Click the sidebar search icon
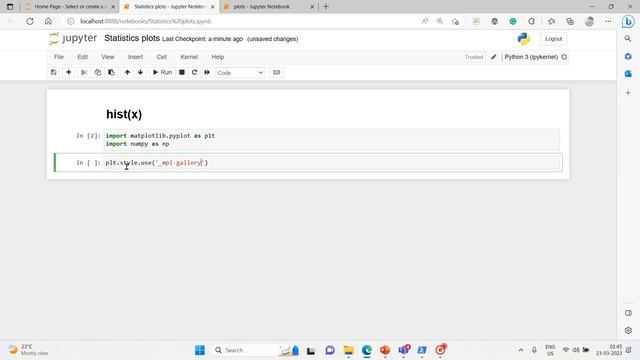Image resolution: width=640 pixels, height=360 pixels. click(628, 38)
